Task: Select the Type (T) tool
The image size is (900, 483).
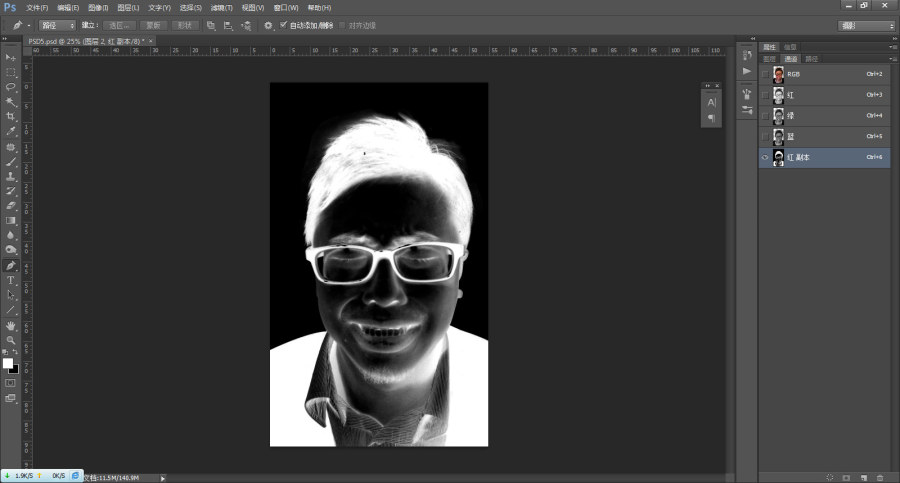Action: (11, 280)
